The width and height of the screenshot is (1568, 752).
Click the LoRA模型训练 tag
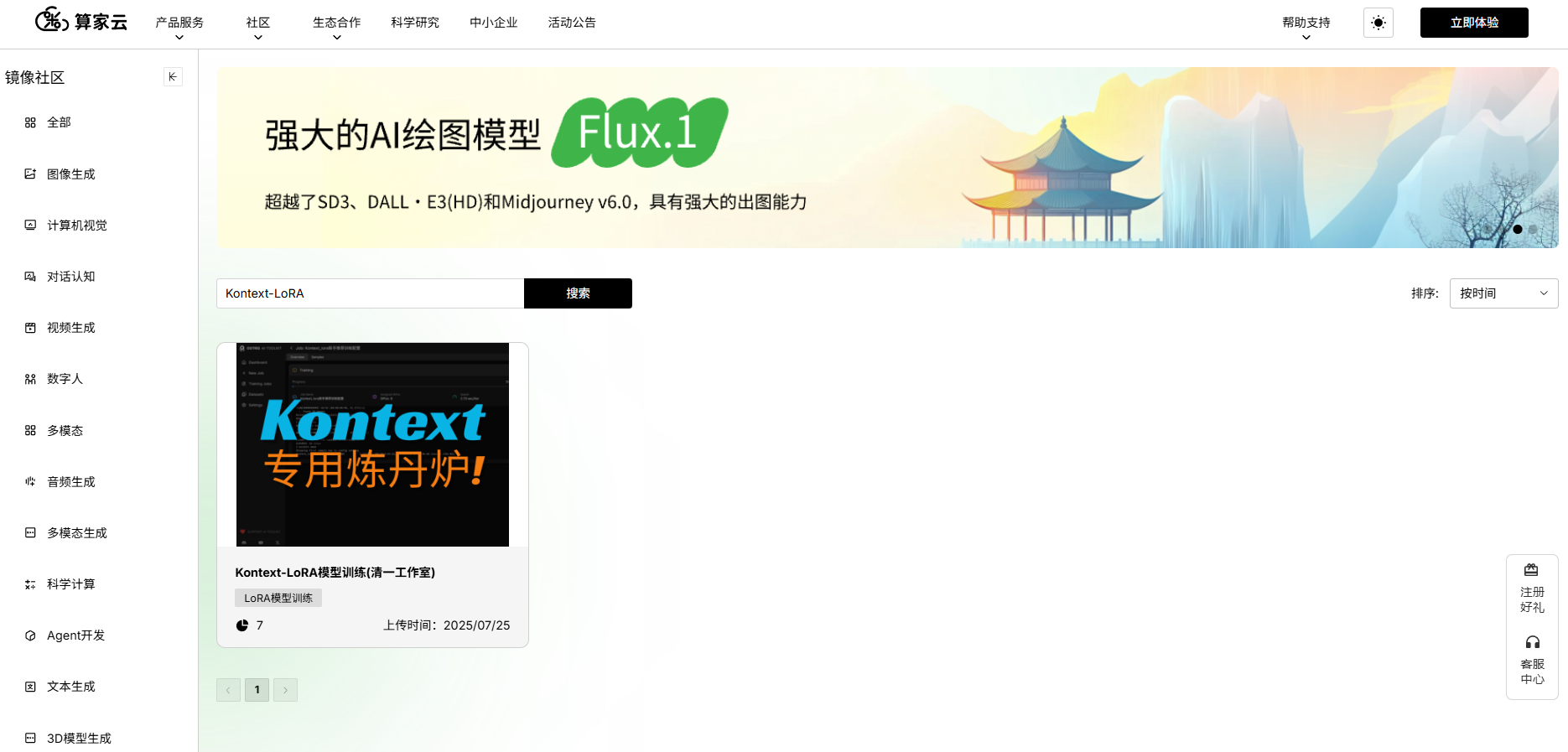coord(278,598)
